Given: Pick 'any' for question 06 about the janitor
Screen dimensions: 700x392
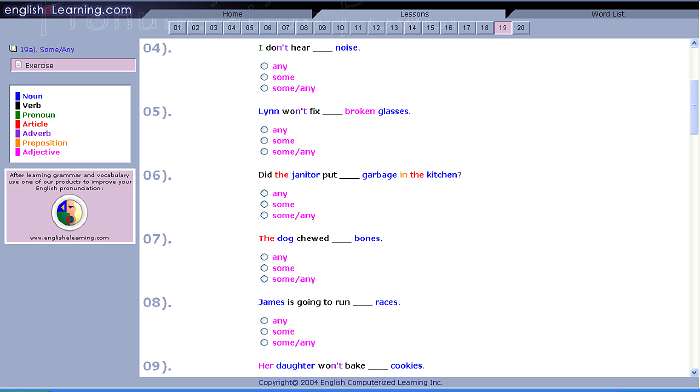Looking at the screenshot, I should pyautogui.click(x=264, y=193).
